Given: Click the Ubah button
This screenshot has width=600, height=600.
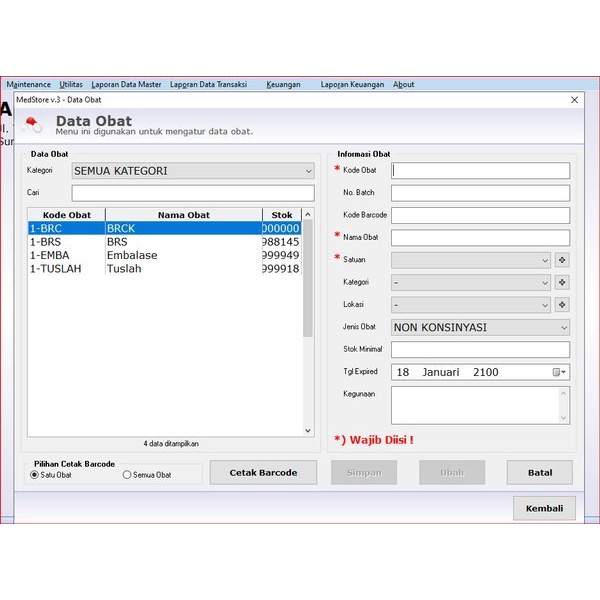Looking at the screenshot, I should click(452, 473).
